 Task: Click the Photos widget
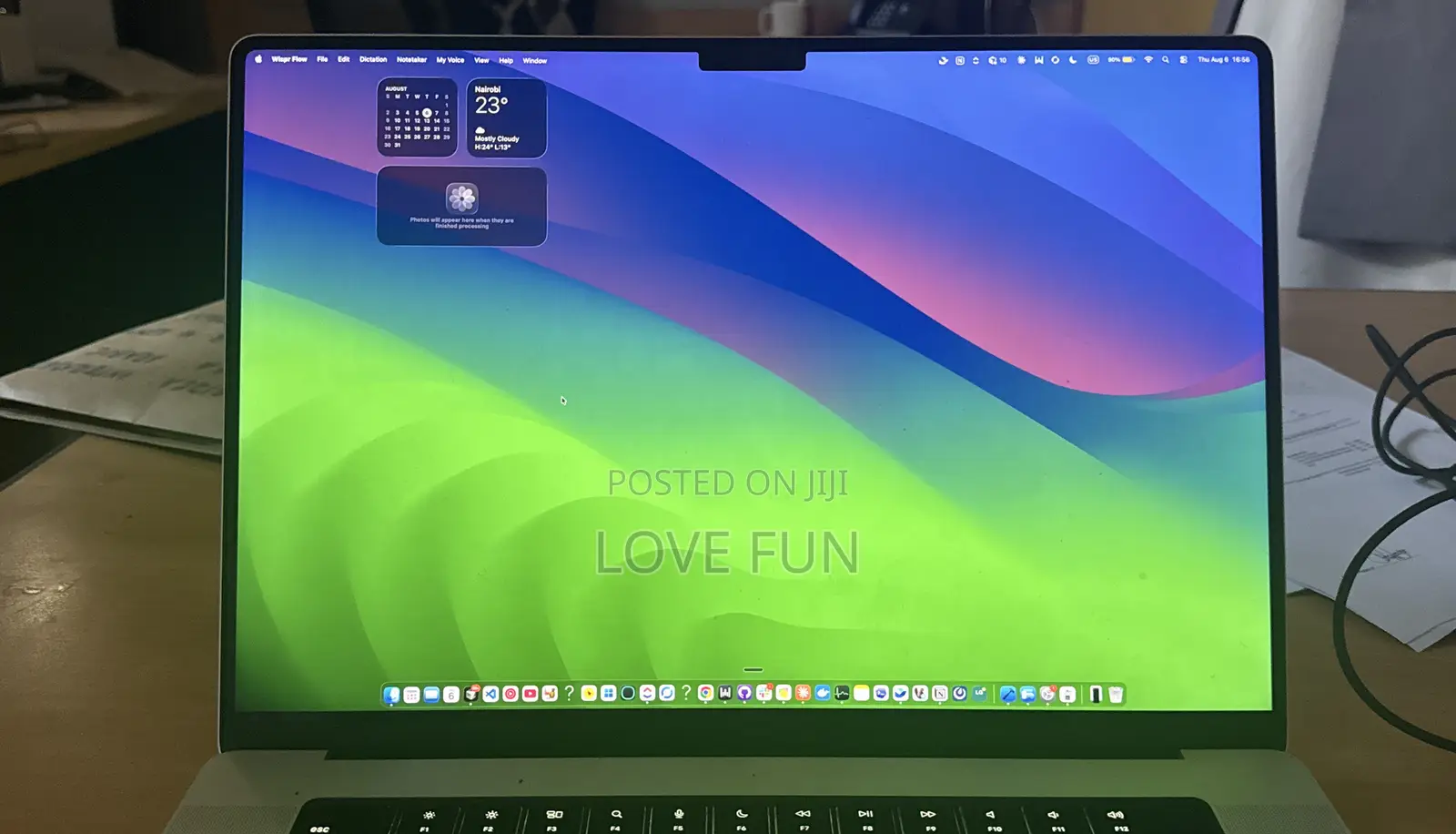tap(461, 206)
